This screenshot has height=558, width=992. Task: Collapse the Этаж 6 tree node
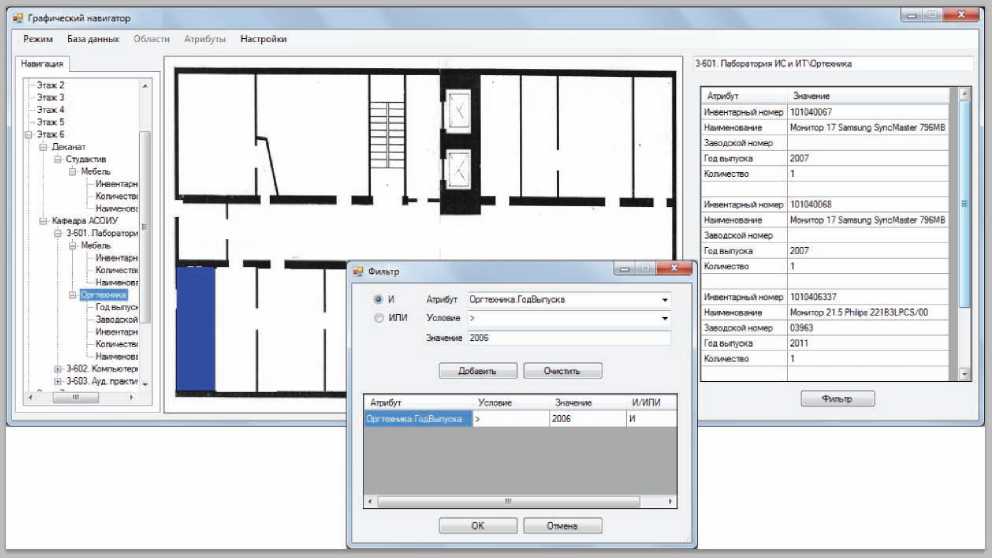tap(30, 134)
